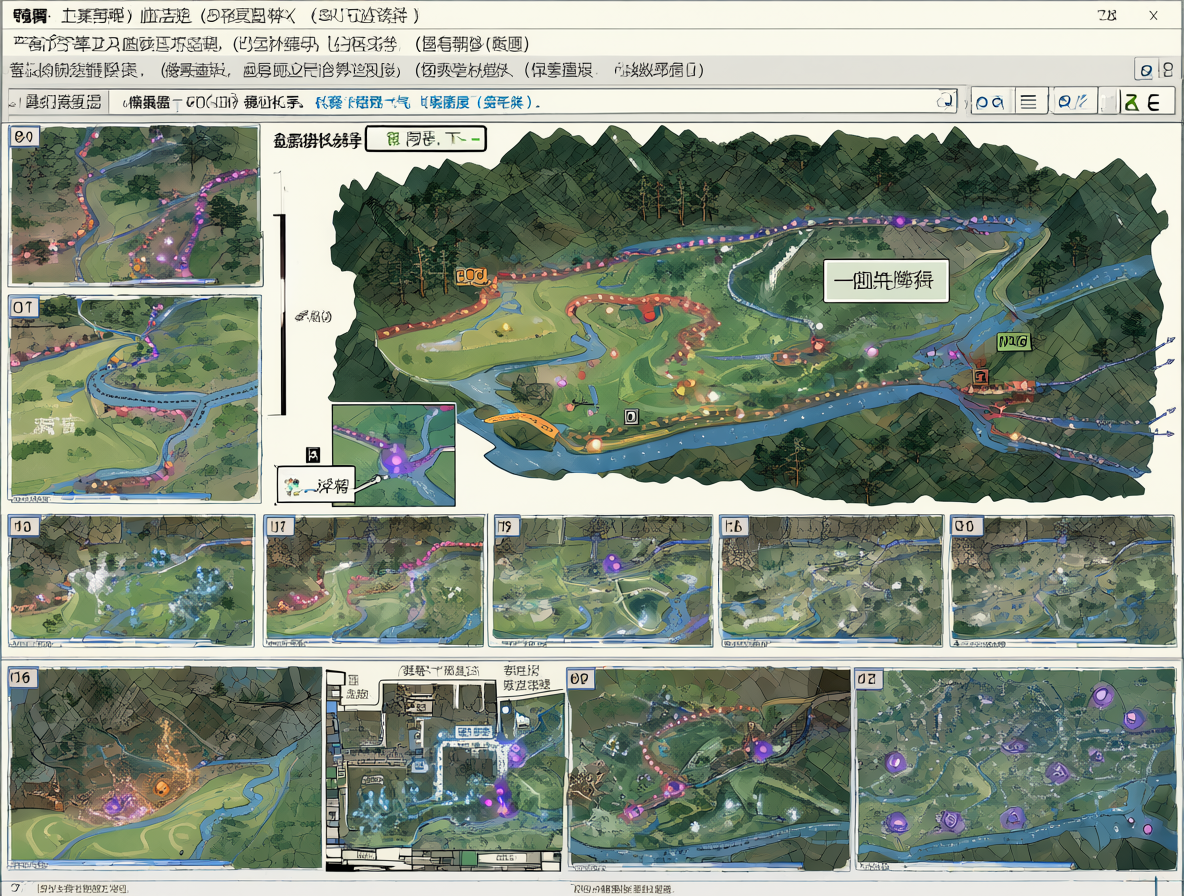1184x896 pixels.
Task: Click the green Z icon in the toolbar
Action: coord(1130,102)
